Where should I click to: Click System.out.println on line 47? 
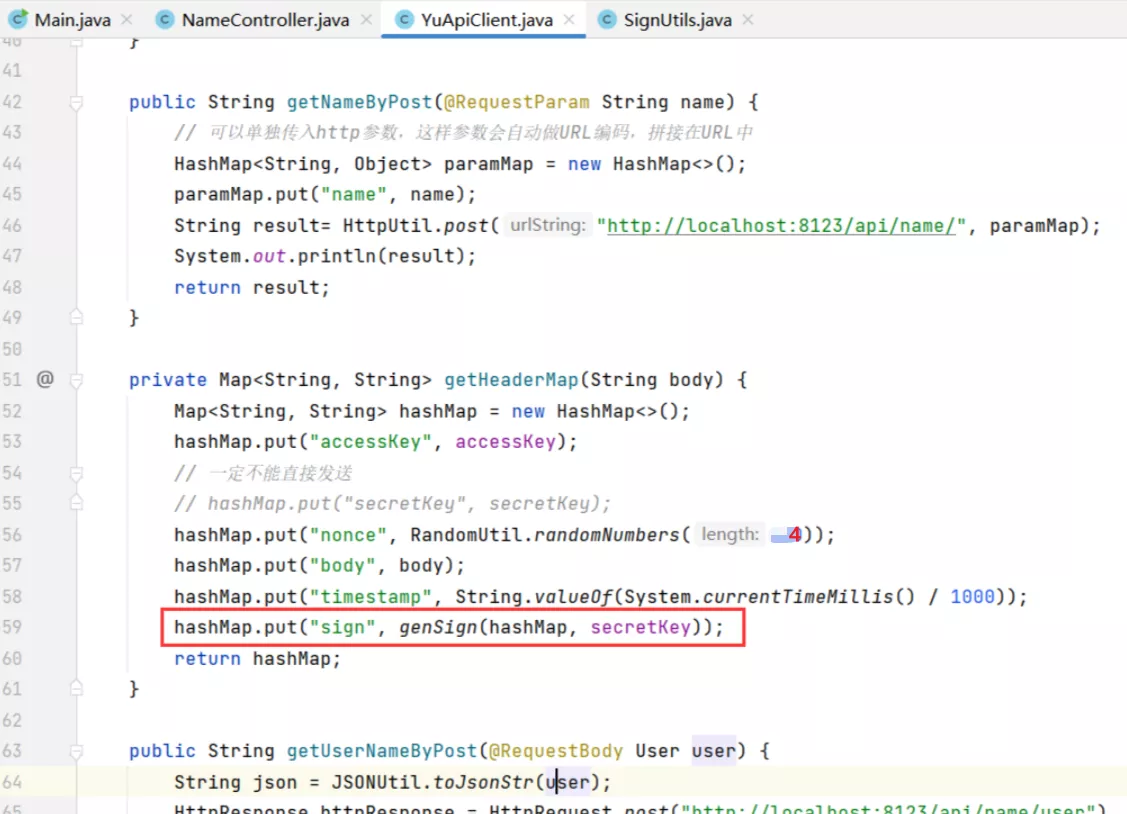[276, 256]
